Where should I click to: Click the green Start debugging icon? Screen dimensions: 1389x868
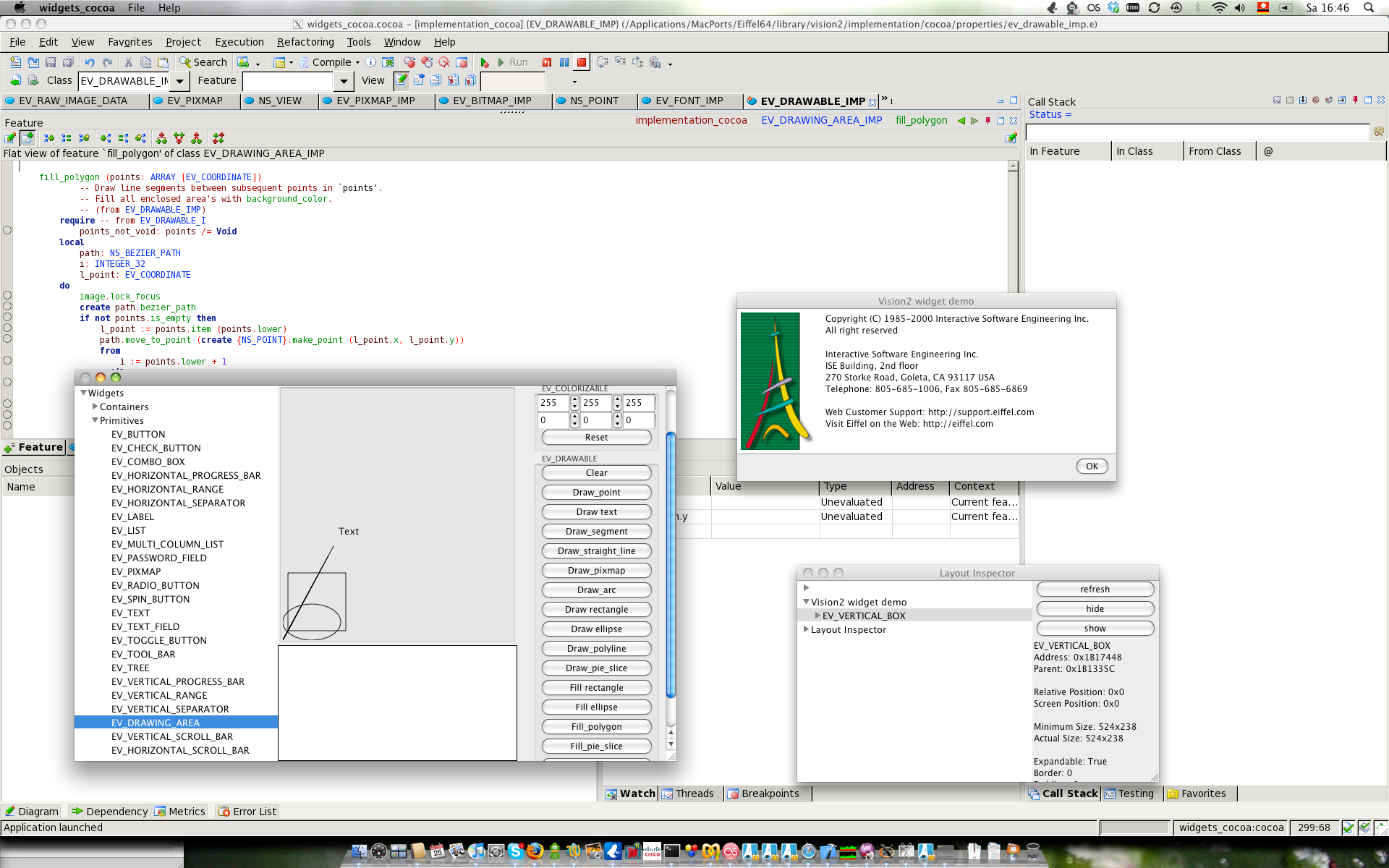click(485, 63)
